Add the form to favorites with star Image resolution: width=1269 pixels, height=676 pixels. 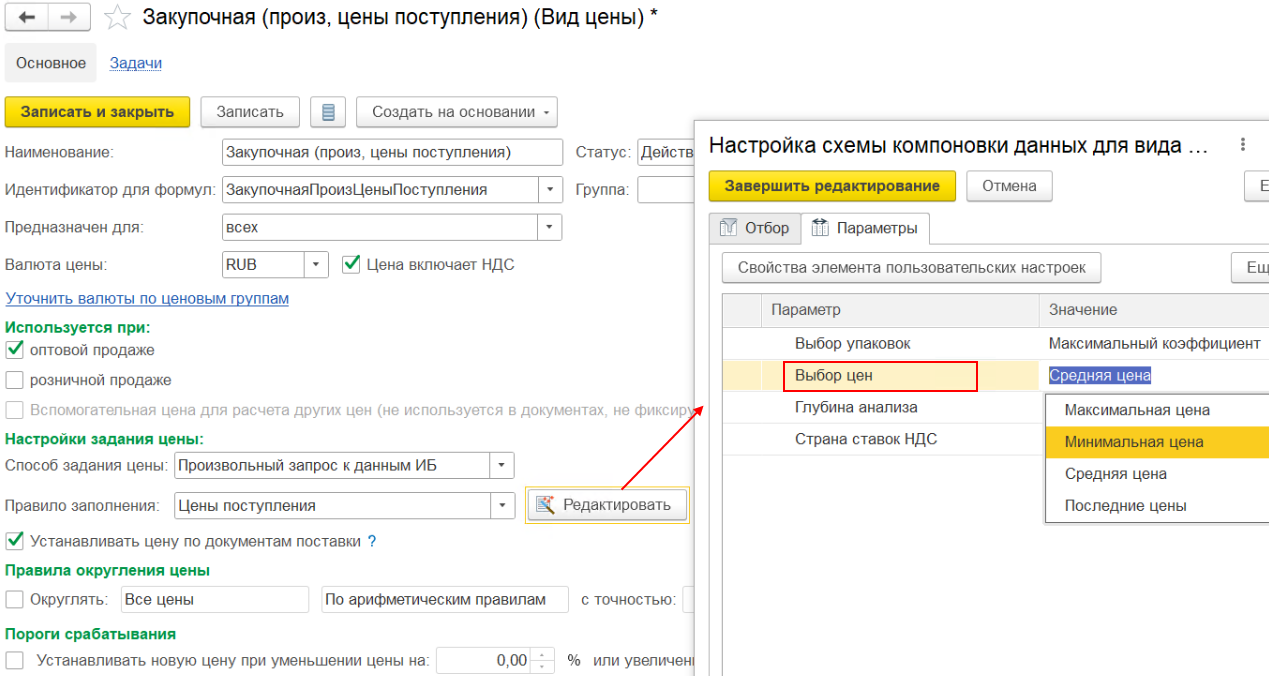(x=117, y=17)
